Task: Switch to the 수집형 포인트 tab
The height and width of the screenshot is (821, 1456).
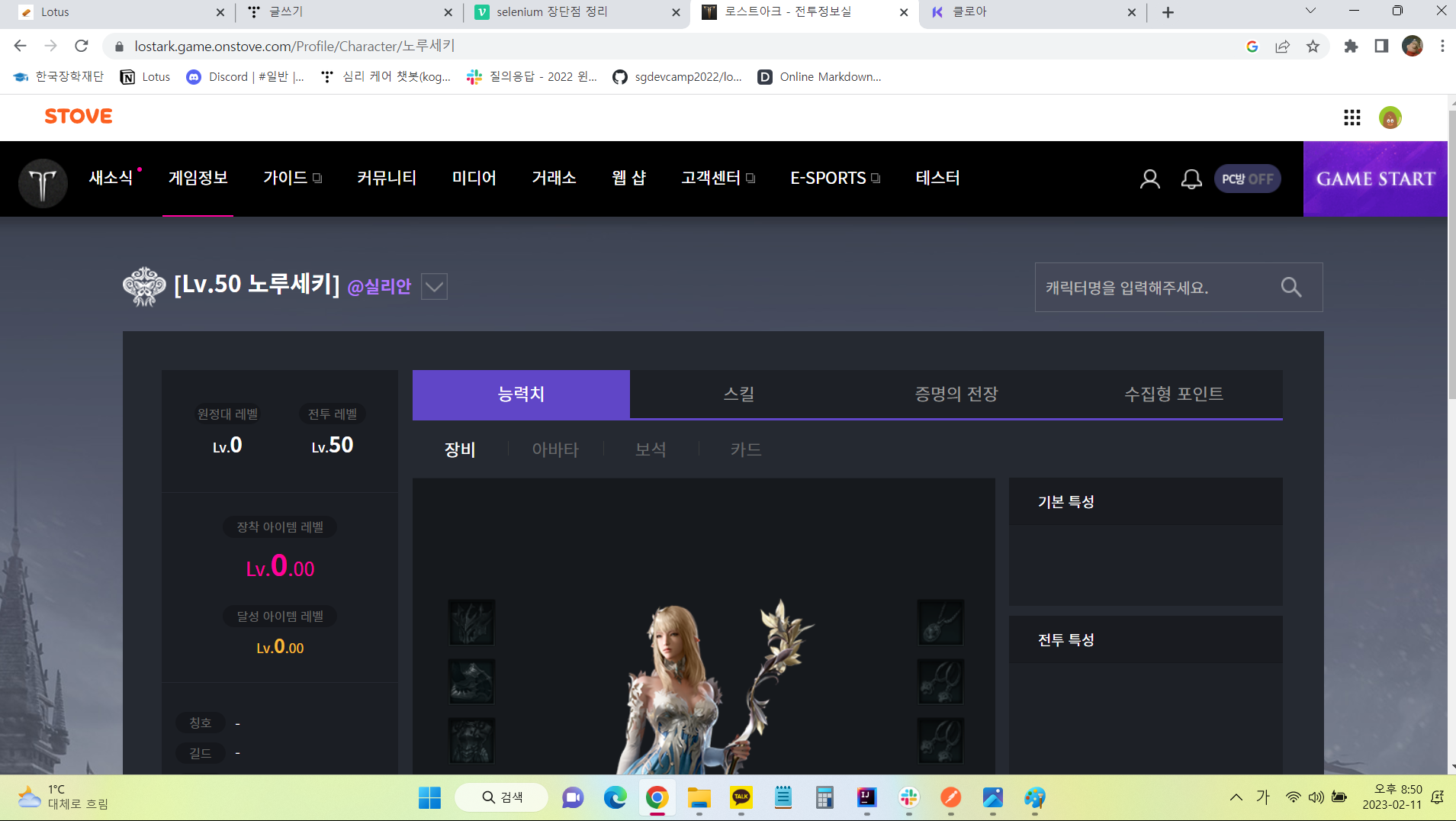Action: [1174, 394]
